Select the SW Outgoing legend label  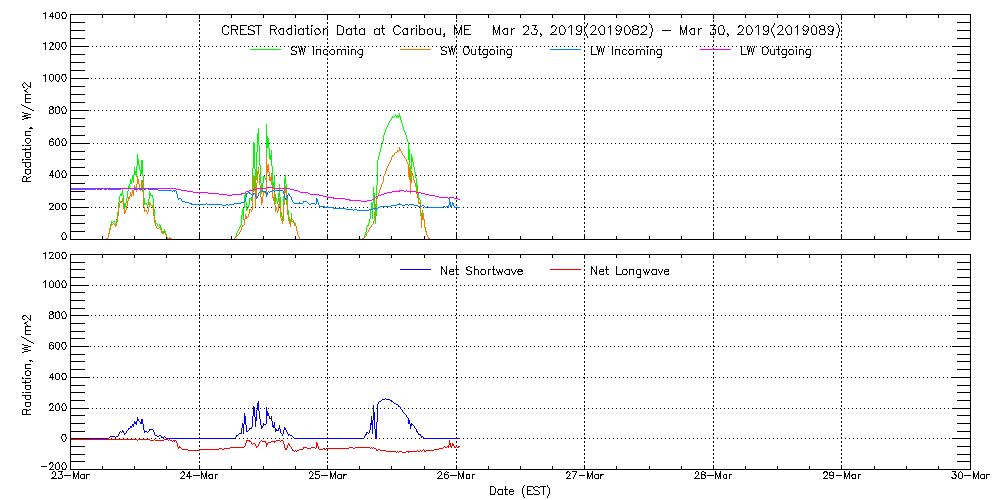pos(477,51)
